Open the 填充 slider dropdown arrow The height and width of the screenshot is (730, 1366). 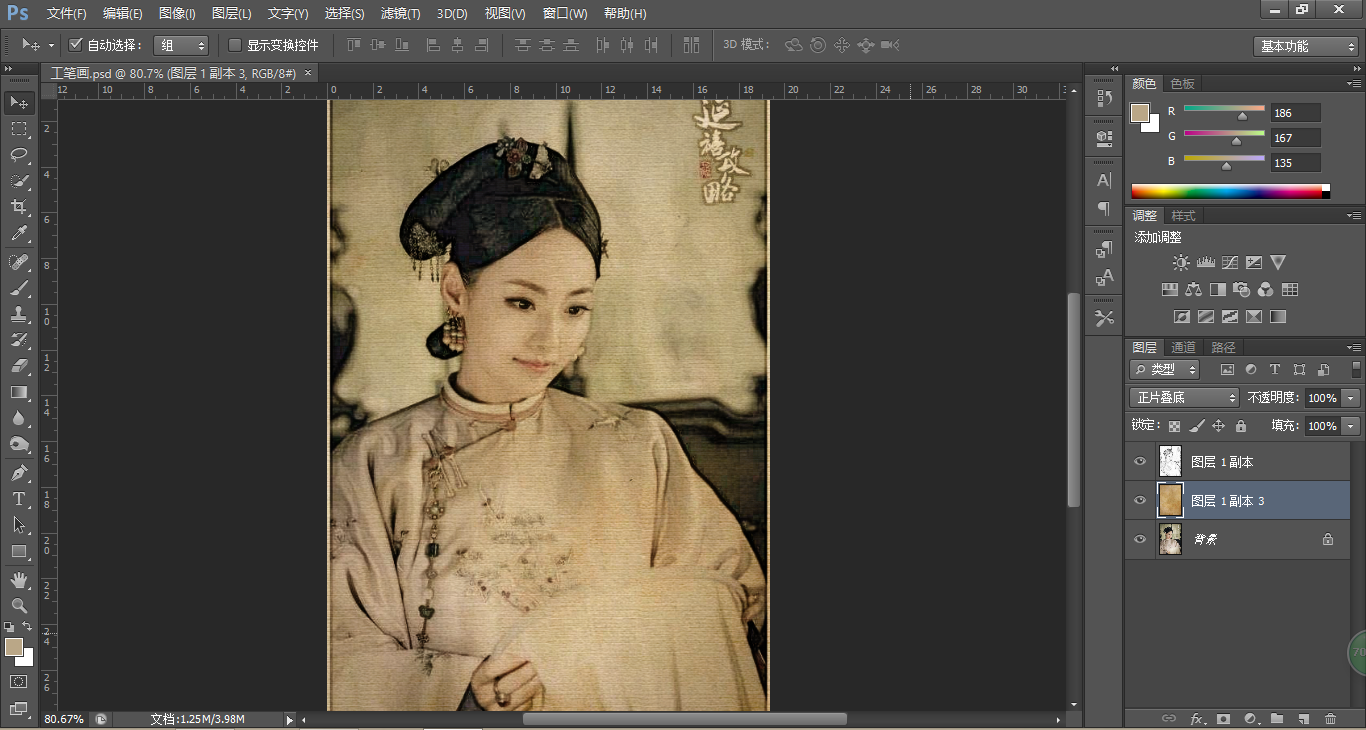click(x=1351, y=426)
